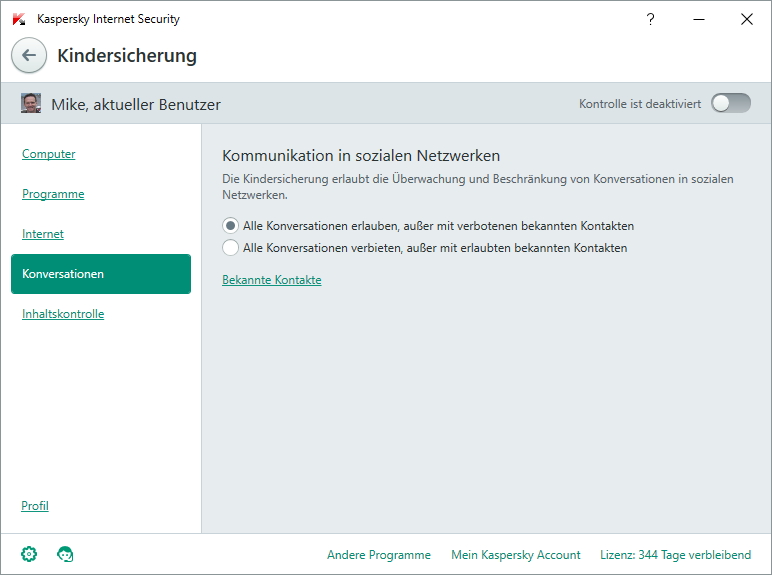The width and height of the screenshot is (772, 575).
Task: Click the Lizenz 344 Tage verbleibend link
Action: (676, 555)
